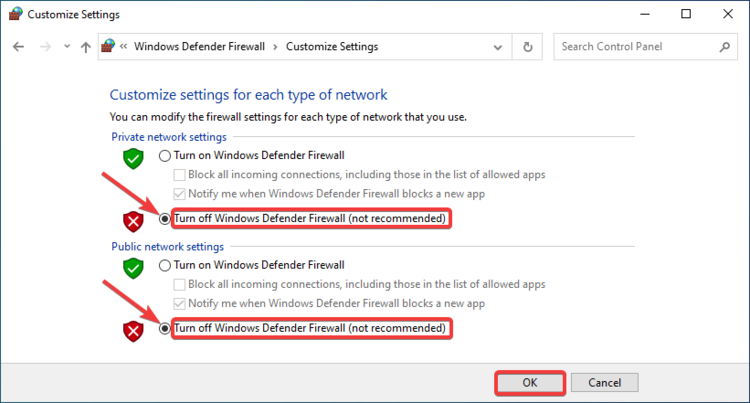Click red shield icon in public network settings
The image size is (750, 403).
click(x=133, y=331)
